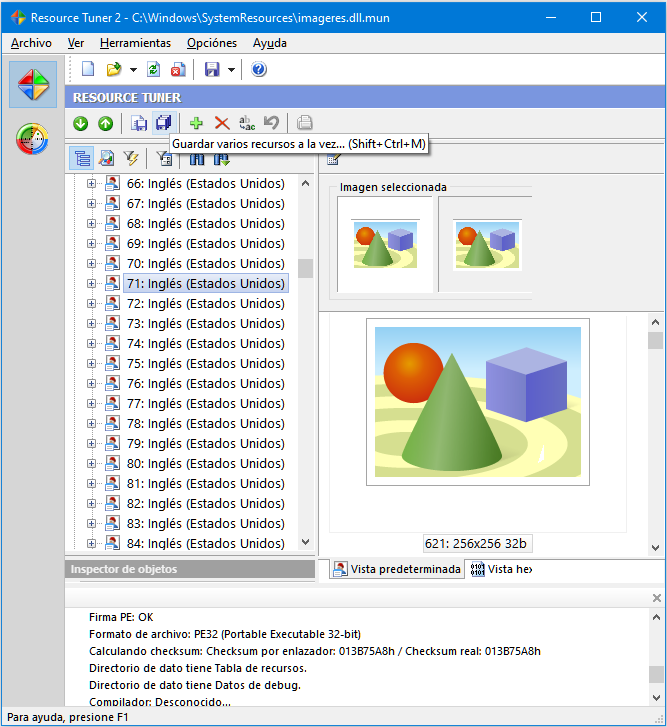
Task: Maximize the Resource Tuner window
Action: [x=596, y=17]
